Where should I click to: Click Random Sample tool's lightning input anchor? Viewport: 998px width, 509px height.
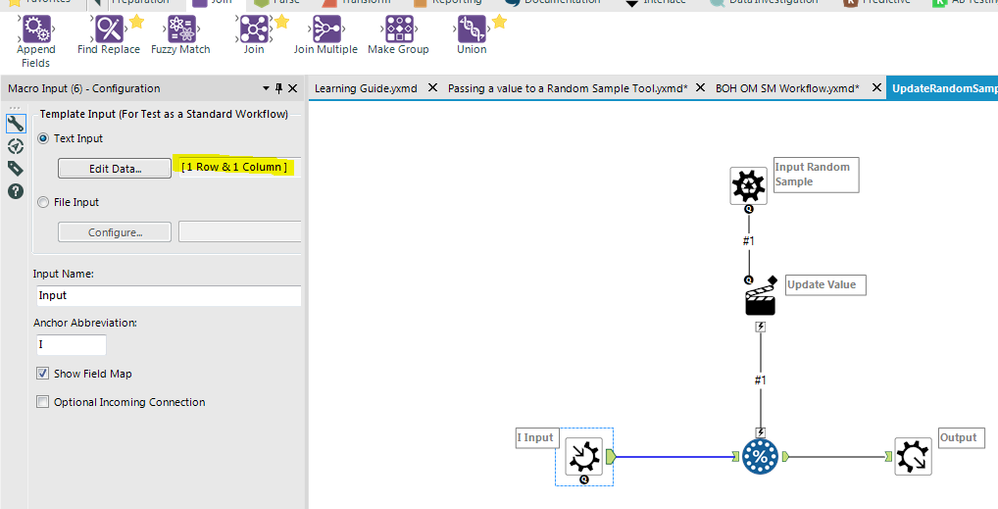pyautogui.click(x=760, y=432)
